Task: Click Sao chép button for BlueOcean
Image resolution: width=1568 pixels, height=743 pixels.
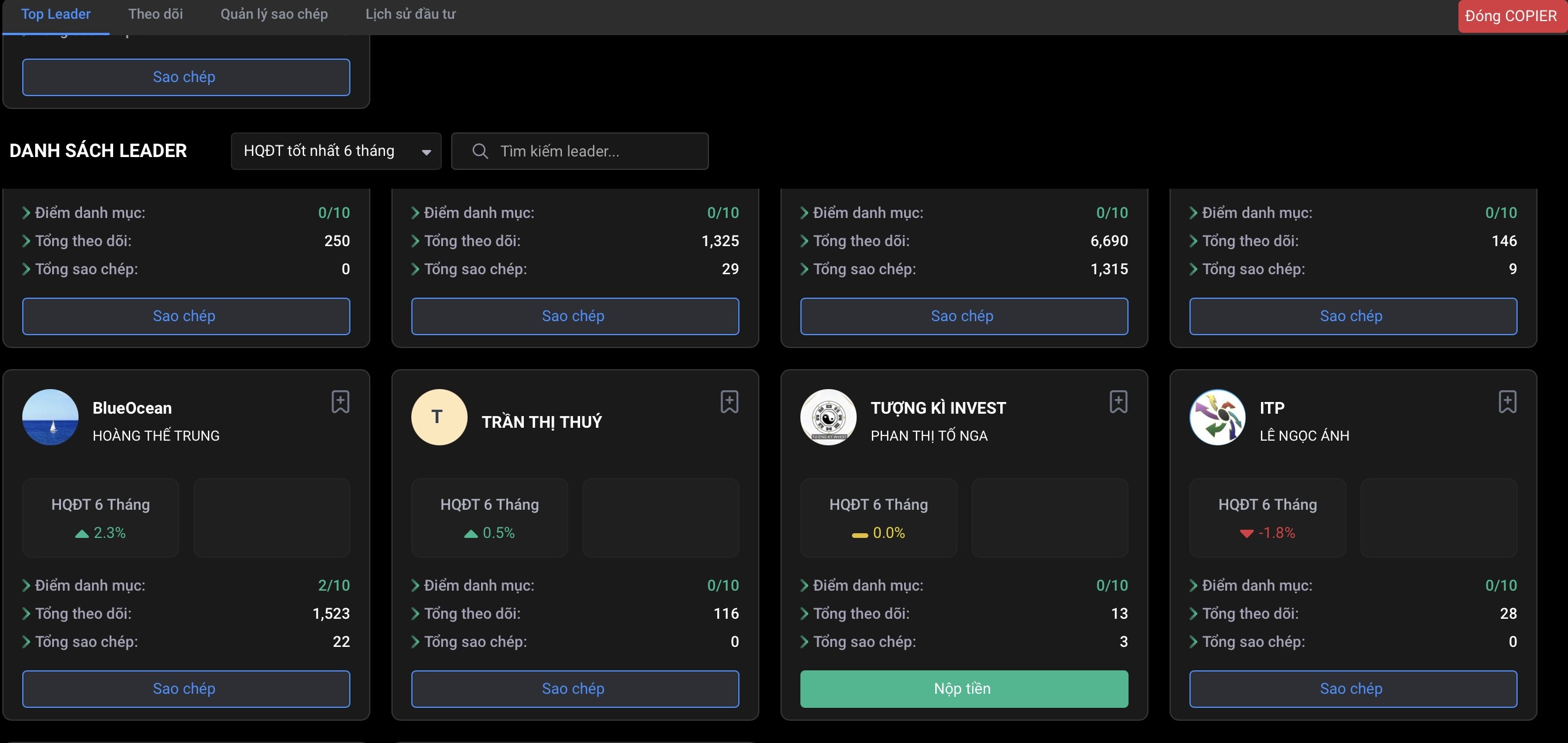Action: [x=186, y=689]
